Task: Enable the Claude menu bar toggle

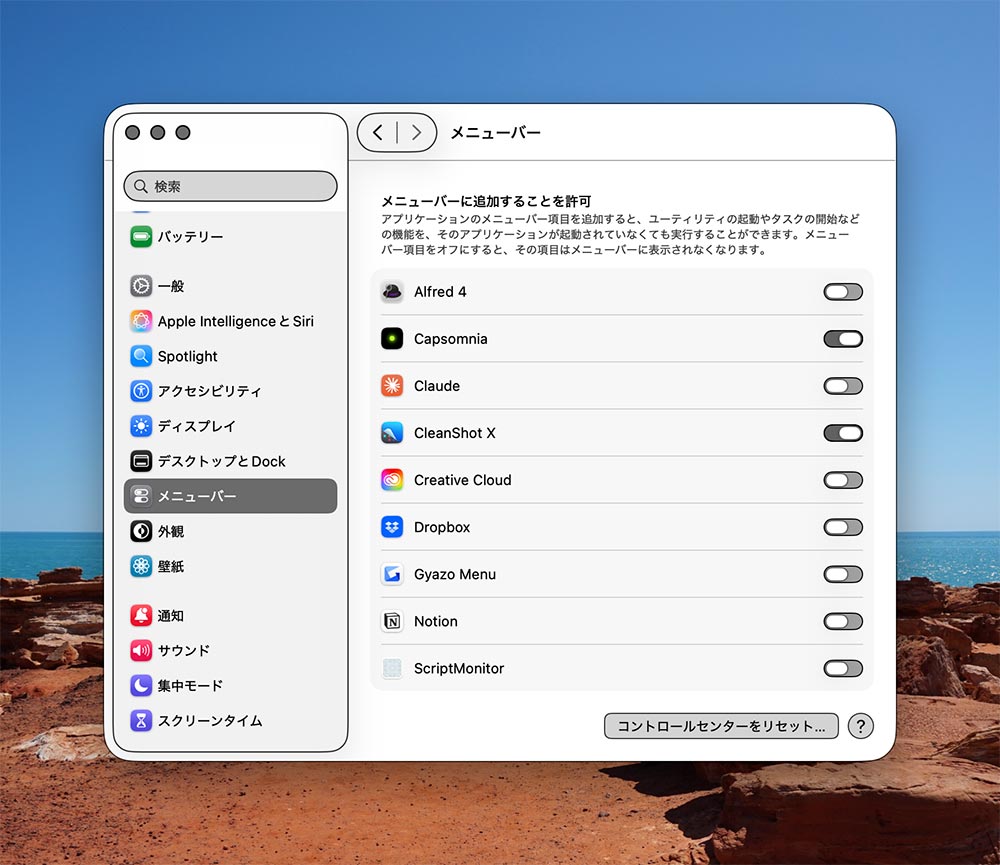Action: coord(842,386)
